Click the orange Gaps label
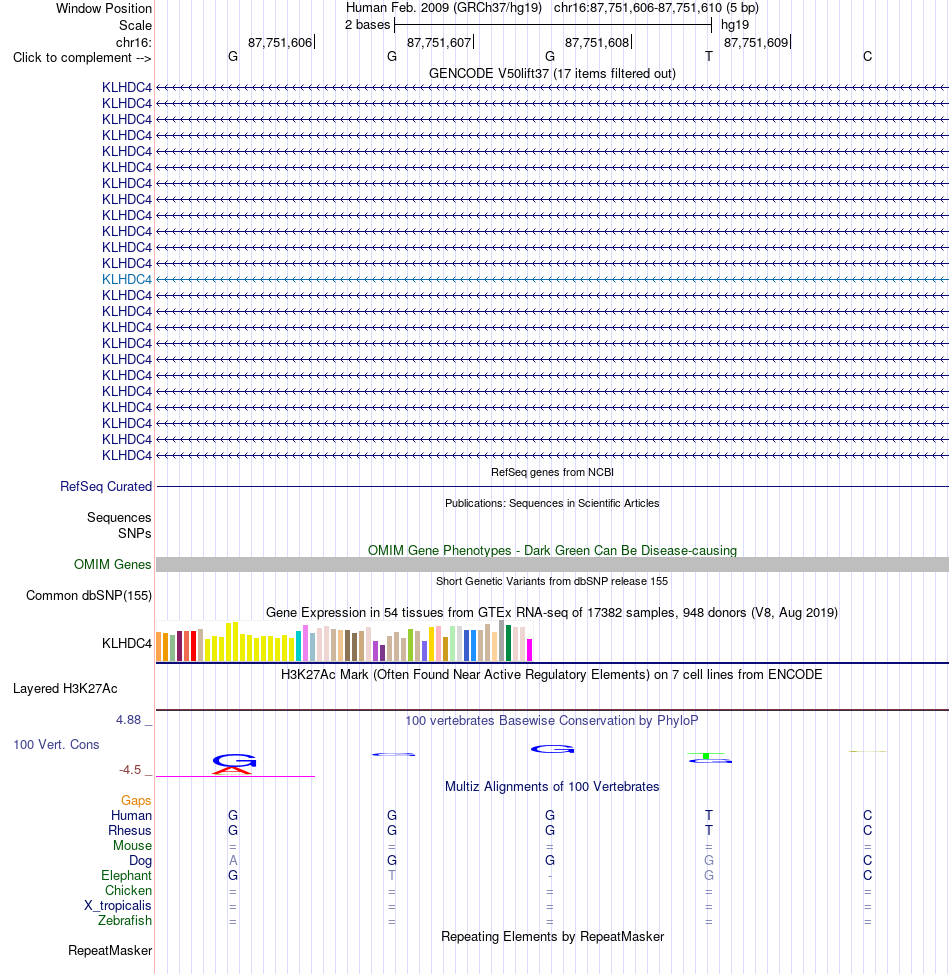The width and height of the screenshot is (950, 974). (x=136, y=801)
